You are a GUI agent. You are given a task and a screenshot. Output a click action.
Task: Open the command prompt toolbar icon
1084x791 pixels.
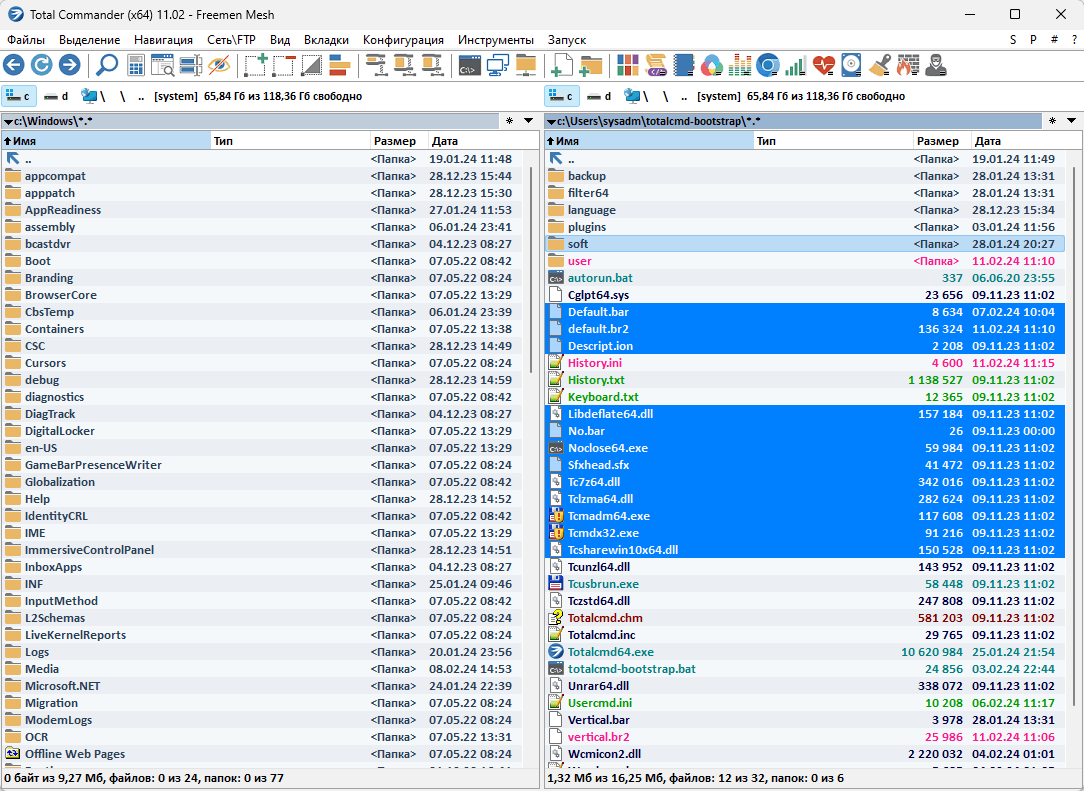469,66
